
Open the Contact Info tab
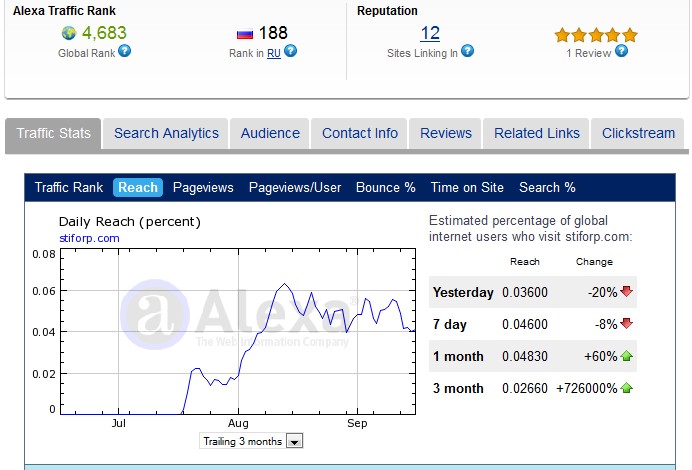tap(360, 133)
